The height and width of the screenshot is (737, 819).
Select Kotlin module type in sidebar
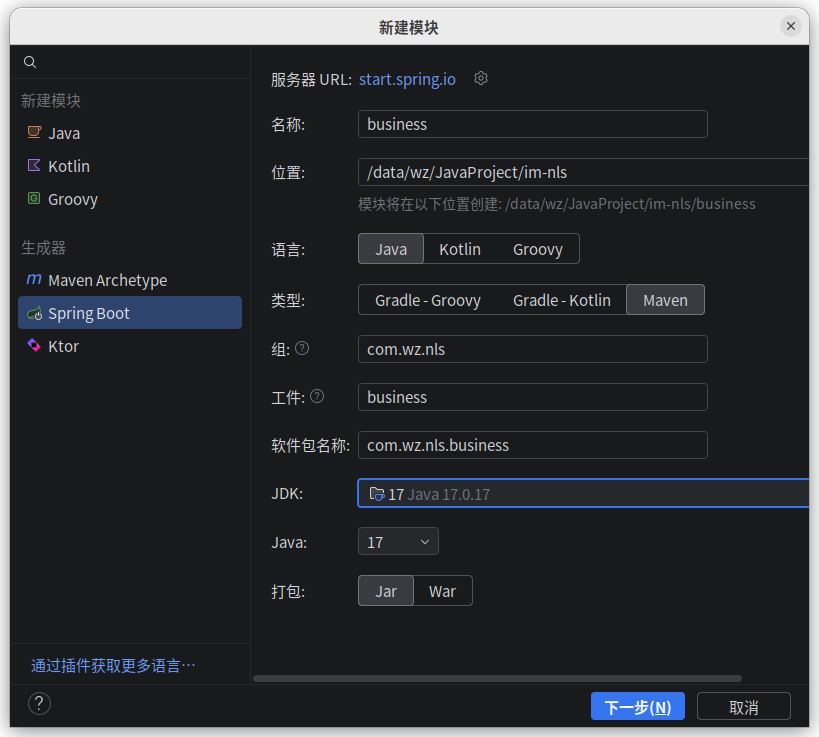click(130, 166)
